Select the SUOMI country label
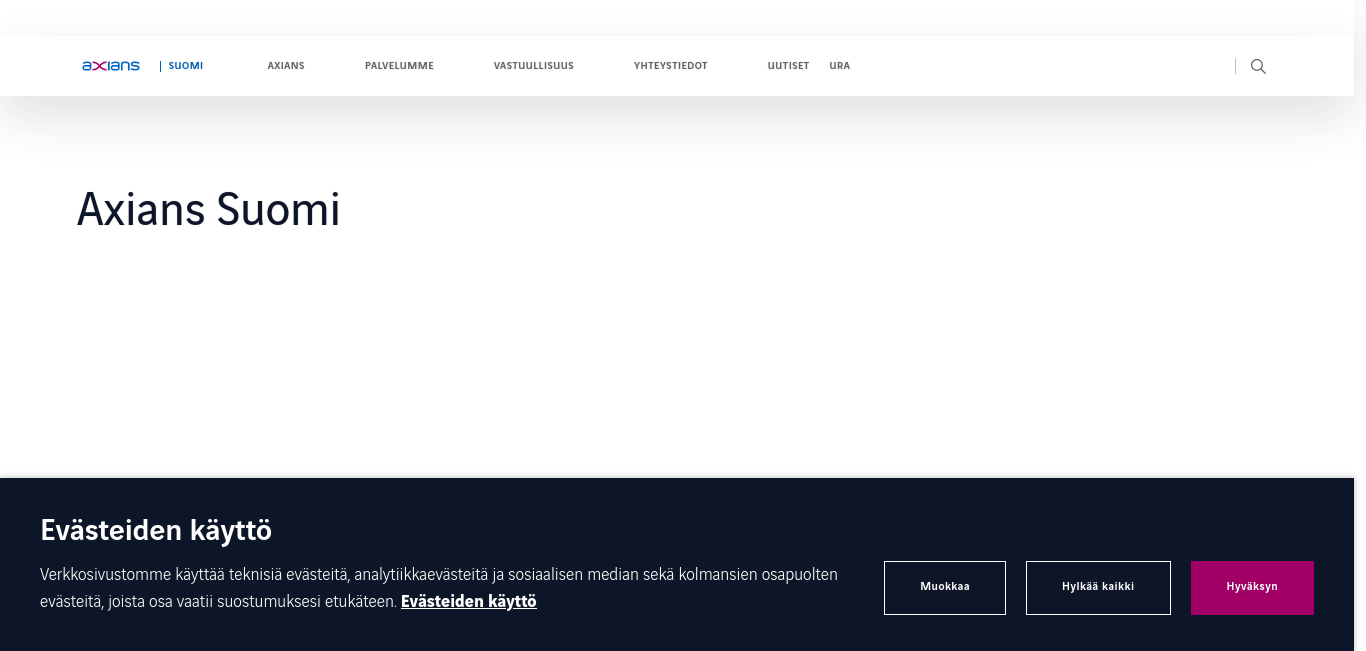1366x651 pixels. coord(185,66)
